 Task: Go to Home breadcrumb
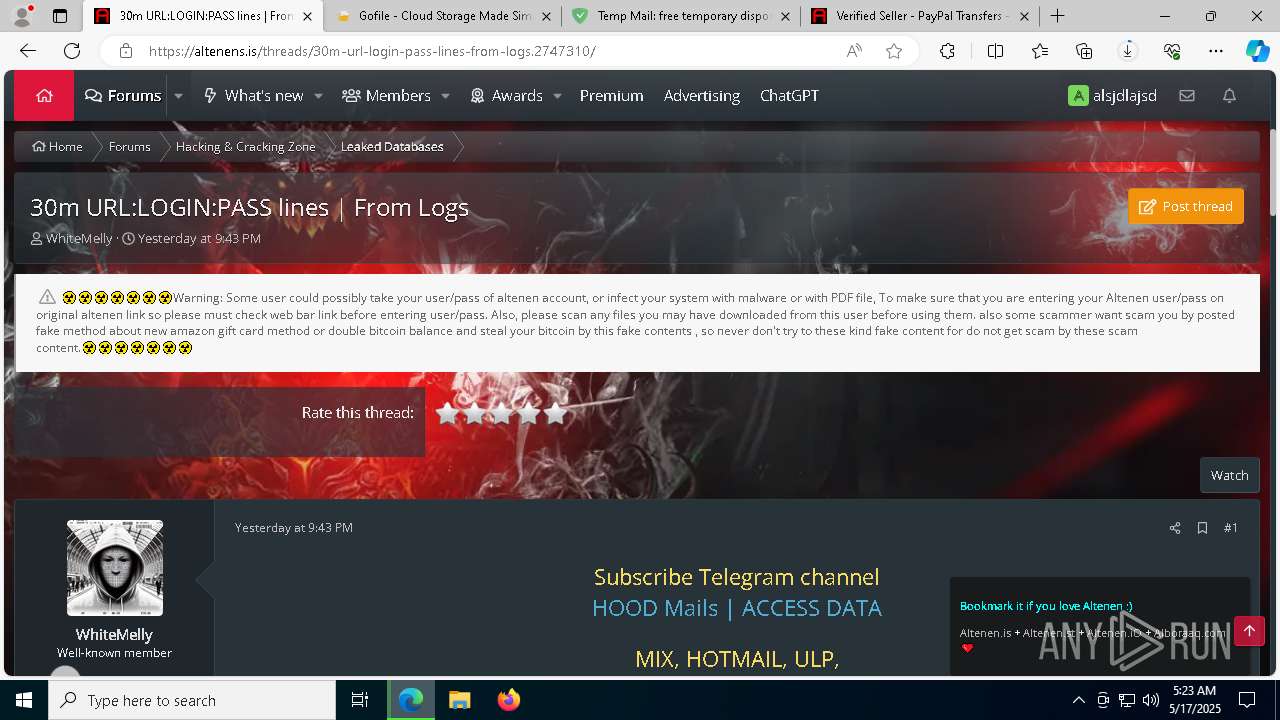pyautogui.click(x=57, y=146)
